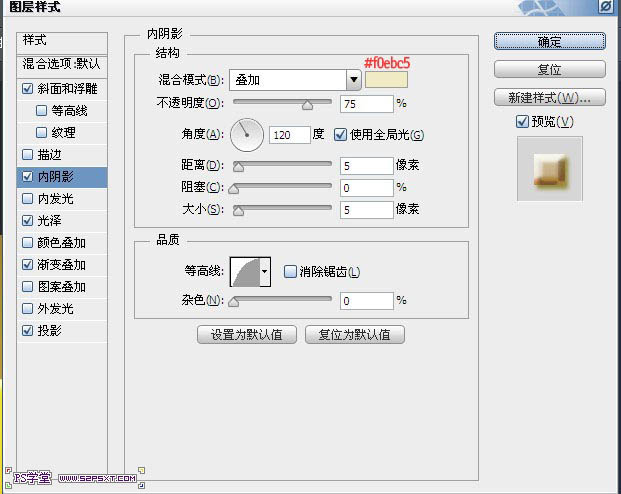Close dialog with top-right corner icon

[606, 8]
